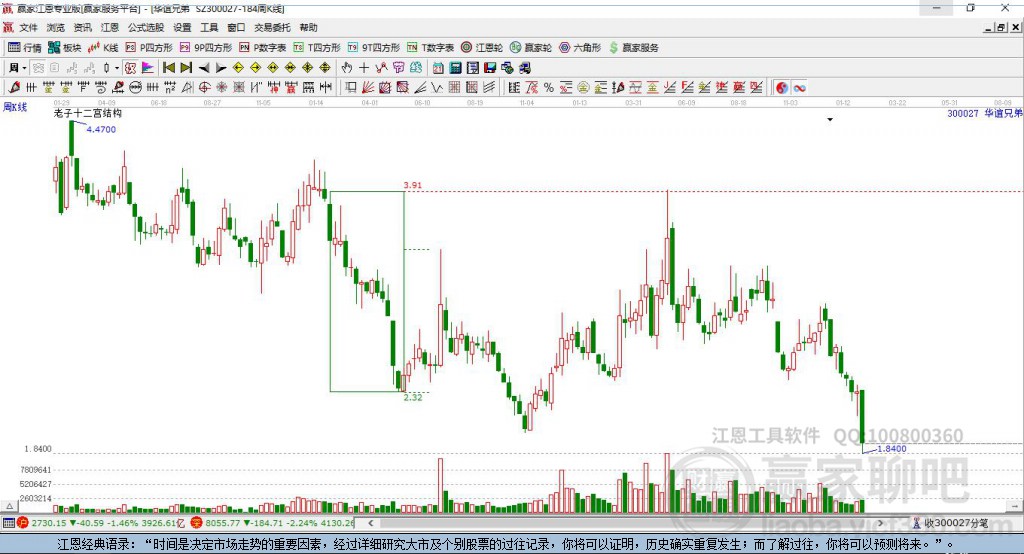
Task: Click the 深 index badge in status bar
Action: click(197, 523)
